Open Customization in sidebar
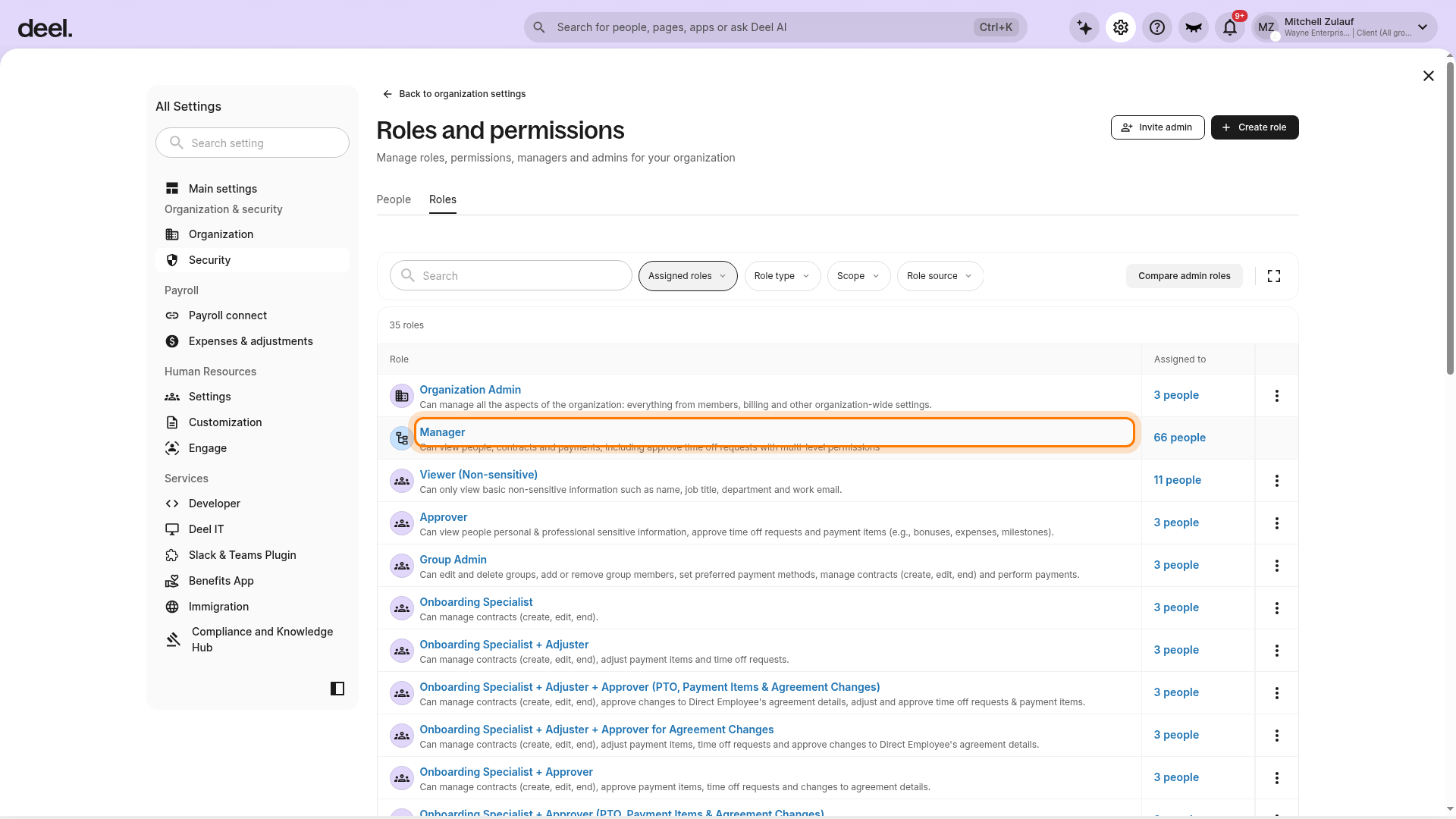This screenshot has width=1456, height=819. click(x=253, y=422)
